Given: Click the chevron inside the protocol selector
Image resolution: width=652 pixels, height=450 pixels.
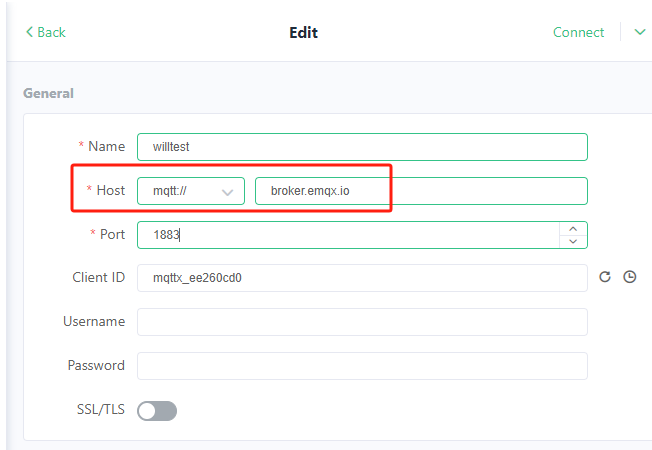Looking at the screenshot, I should 227,192.
